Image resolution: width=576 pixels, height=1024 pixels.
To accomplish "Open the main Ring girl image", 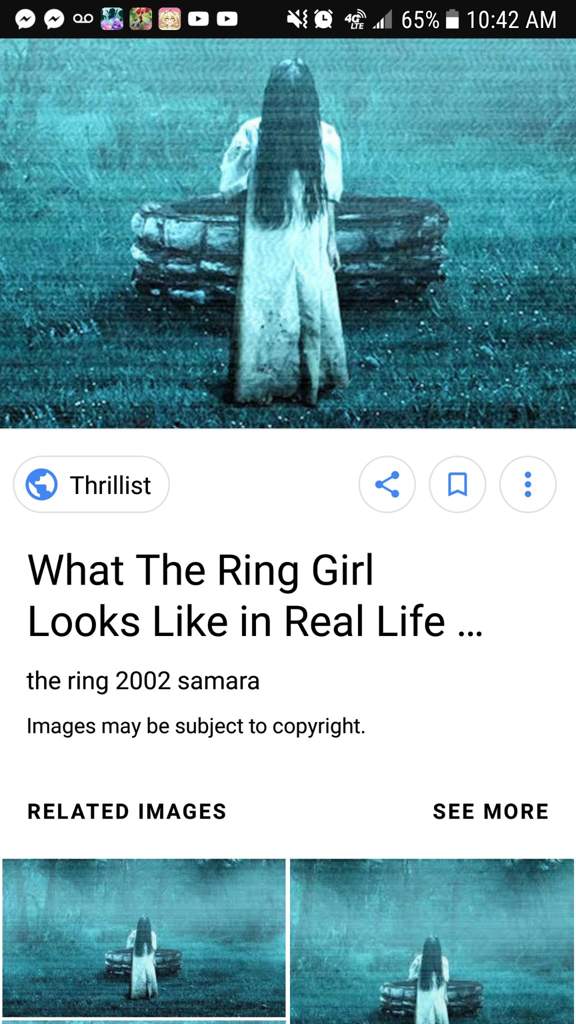I will tap(288, 232).
